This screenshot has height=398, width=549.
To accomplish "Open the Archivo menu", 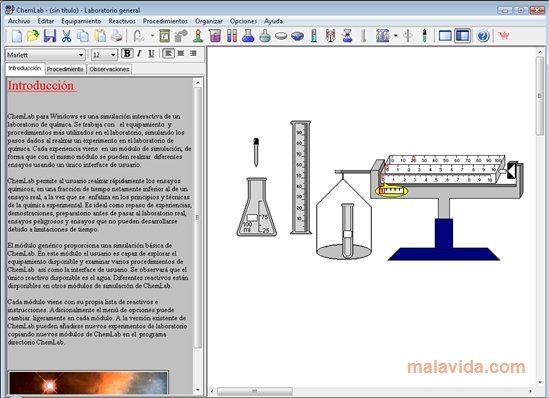I will coord(19,21).
